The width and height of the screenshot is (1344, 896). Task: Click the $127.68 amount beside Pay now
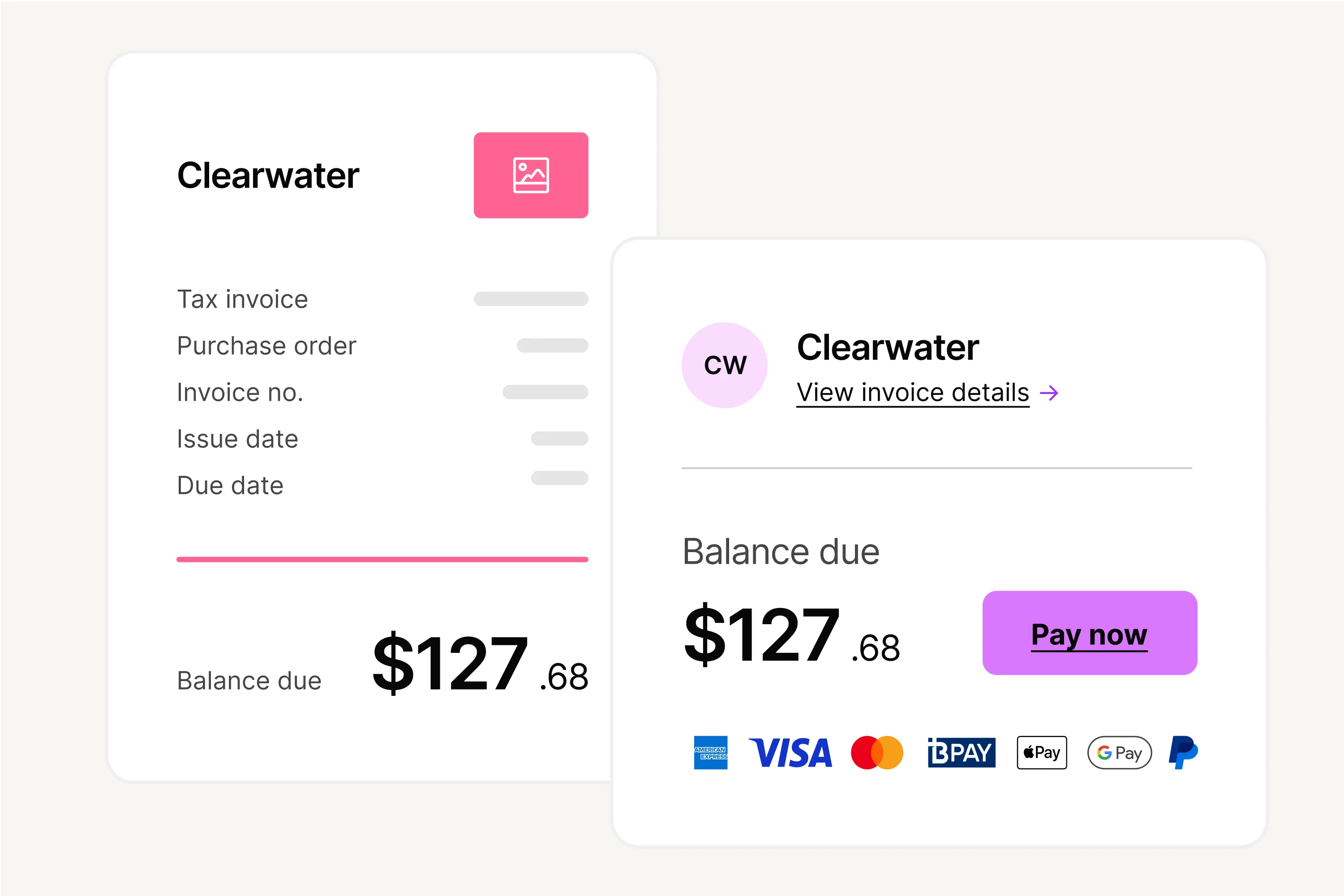(792, 635)
